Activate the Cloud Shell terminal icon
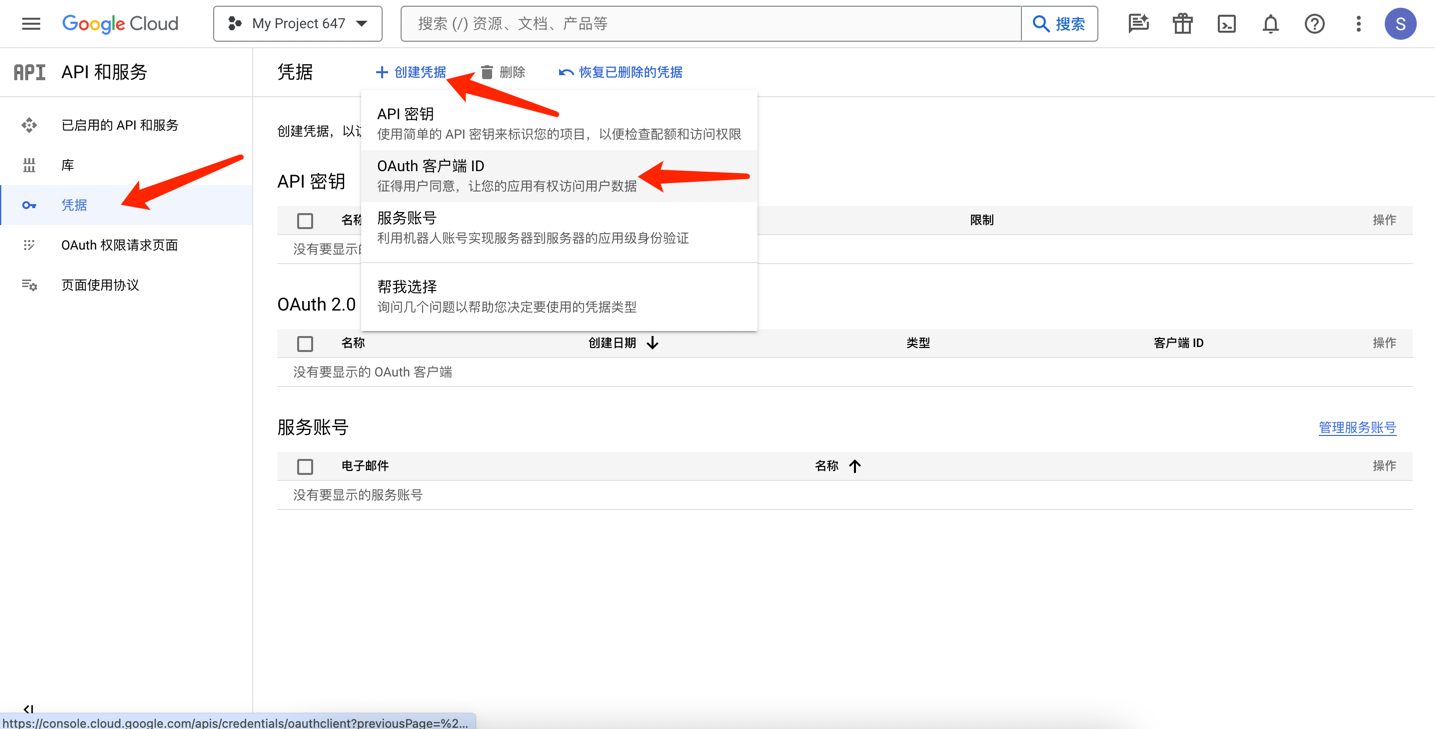1435x729 pixels. point(1226,23)
